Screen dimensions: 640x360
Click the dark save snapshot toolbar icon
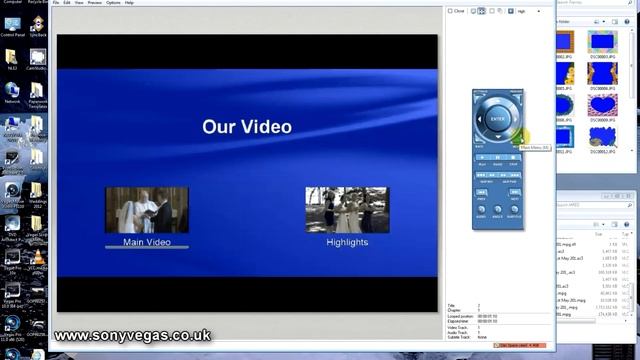point(511,11)
